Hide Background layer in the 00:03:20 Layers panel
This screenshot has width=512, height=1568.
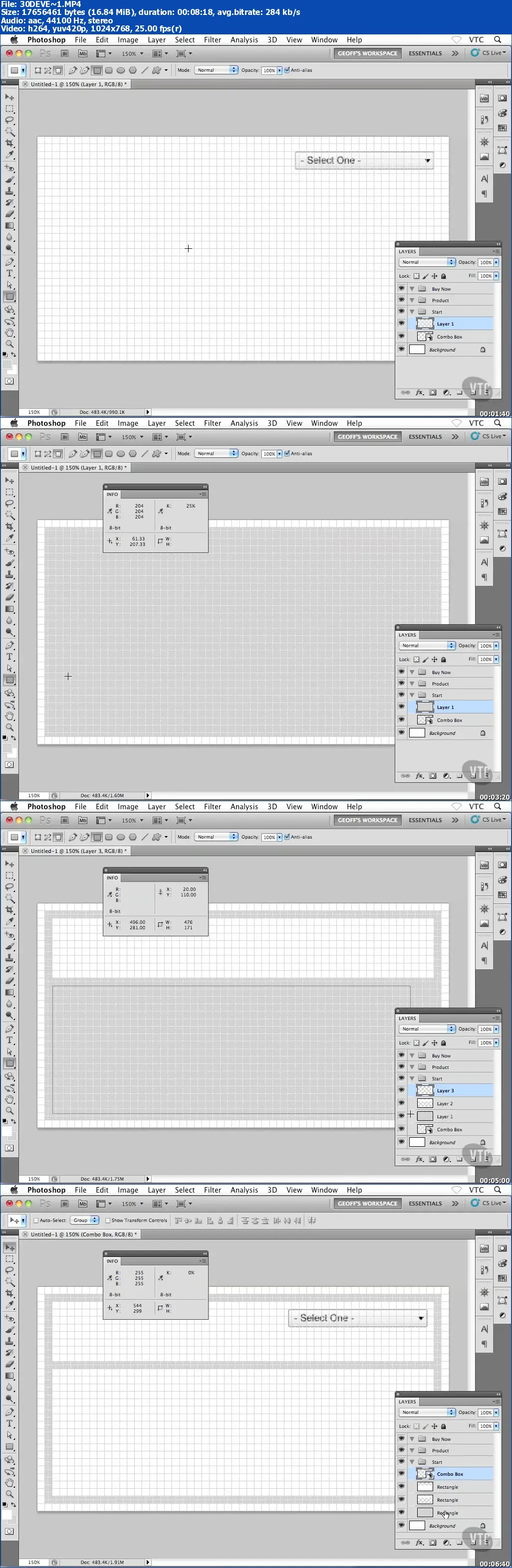[401, 733]
